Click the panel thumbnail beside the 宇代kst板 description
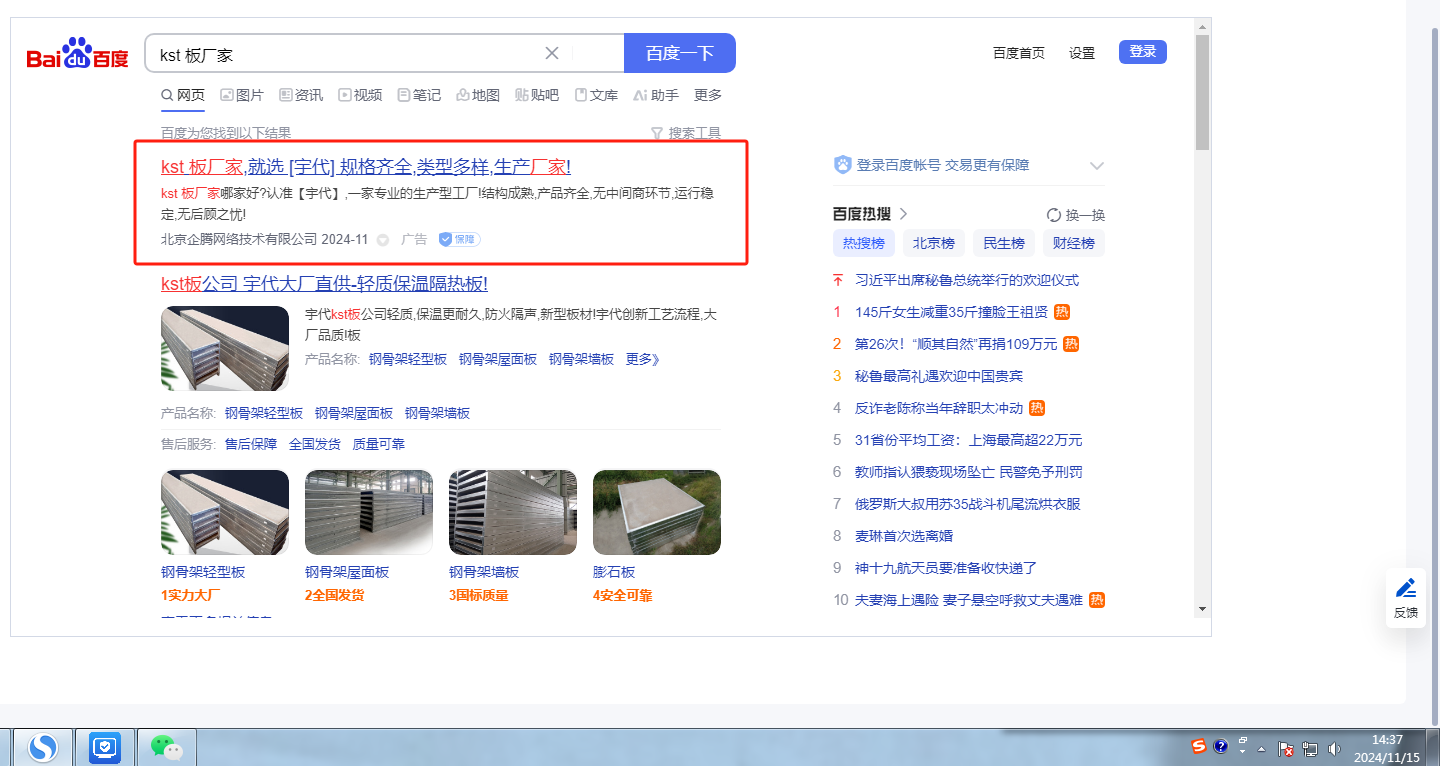 coord(225,348)
